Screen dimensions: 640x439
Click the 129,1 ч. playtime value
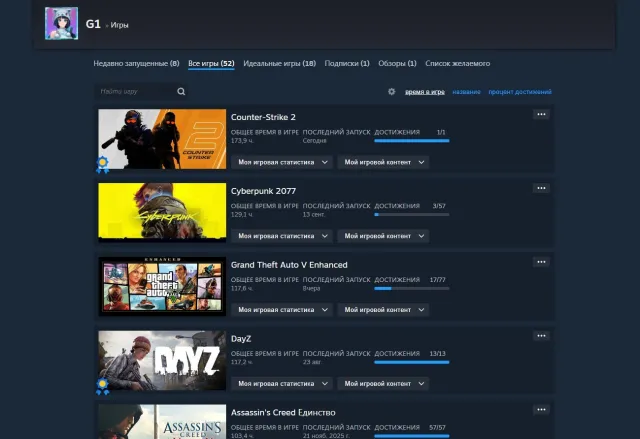click(x=242, y=215)
